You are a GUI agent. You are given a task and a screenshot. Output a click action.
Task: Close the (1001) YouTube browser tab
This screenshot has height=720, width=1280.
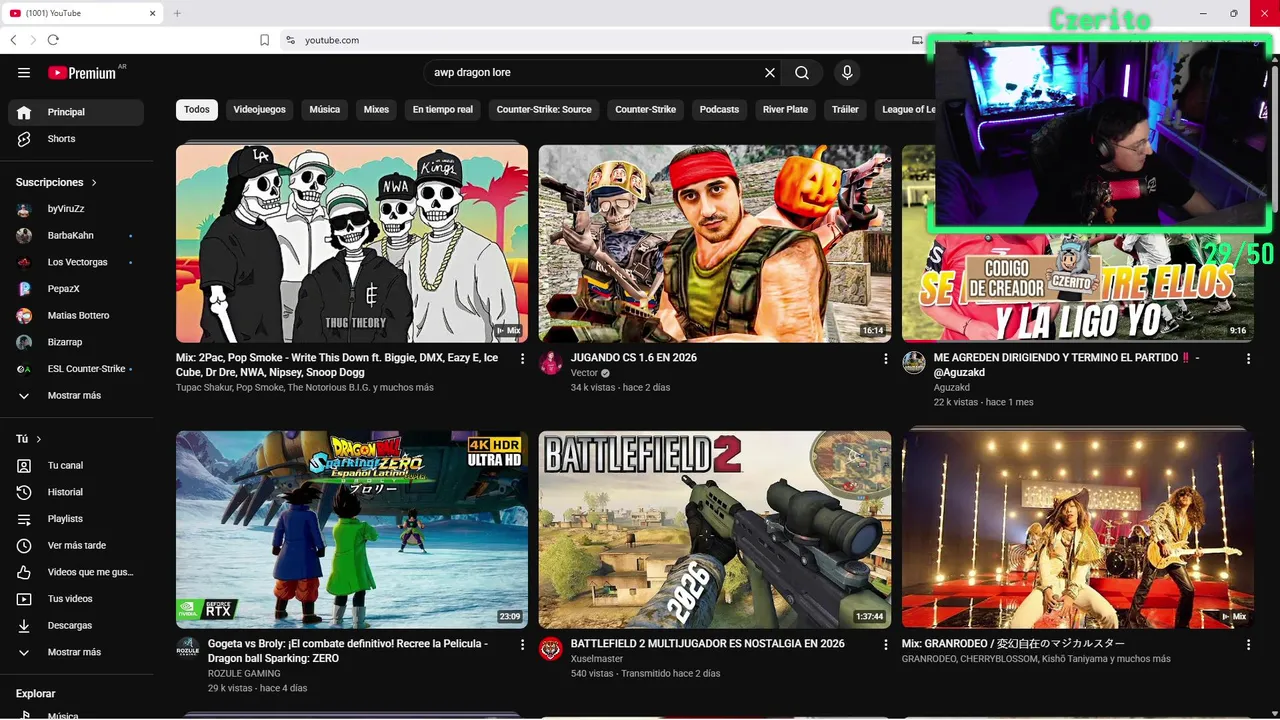153,13
